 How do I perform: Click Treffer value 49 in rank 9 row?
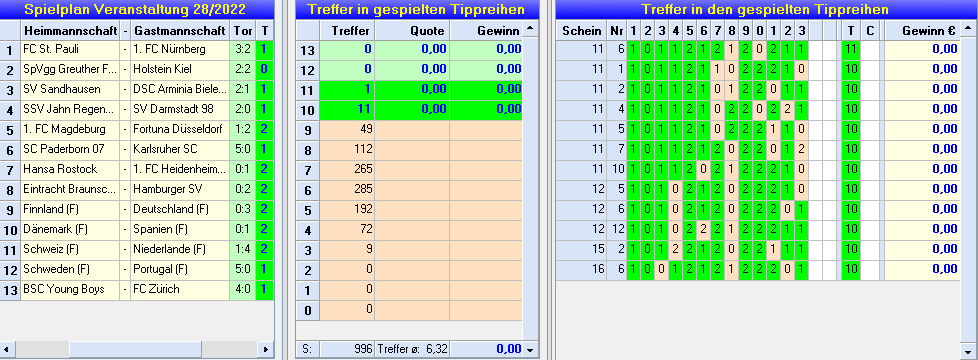347,129
